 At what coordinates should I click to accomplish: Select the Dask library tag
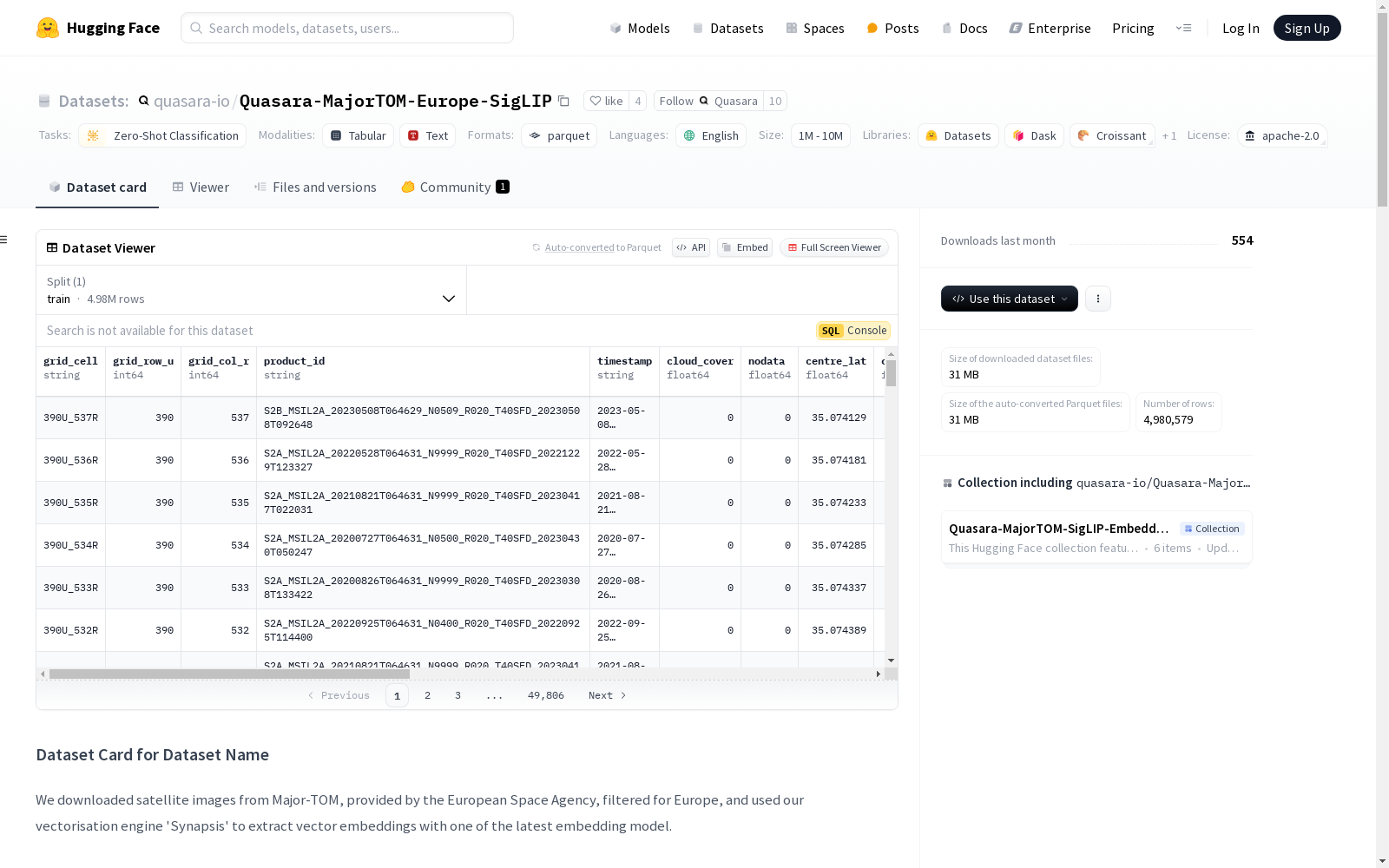pos(1034,135)
